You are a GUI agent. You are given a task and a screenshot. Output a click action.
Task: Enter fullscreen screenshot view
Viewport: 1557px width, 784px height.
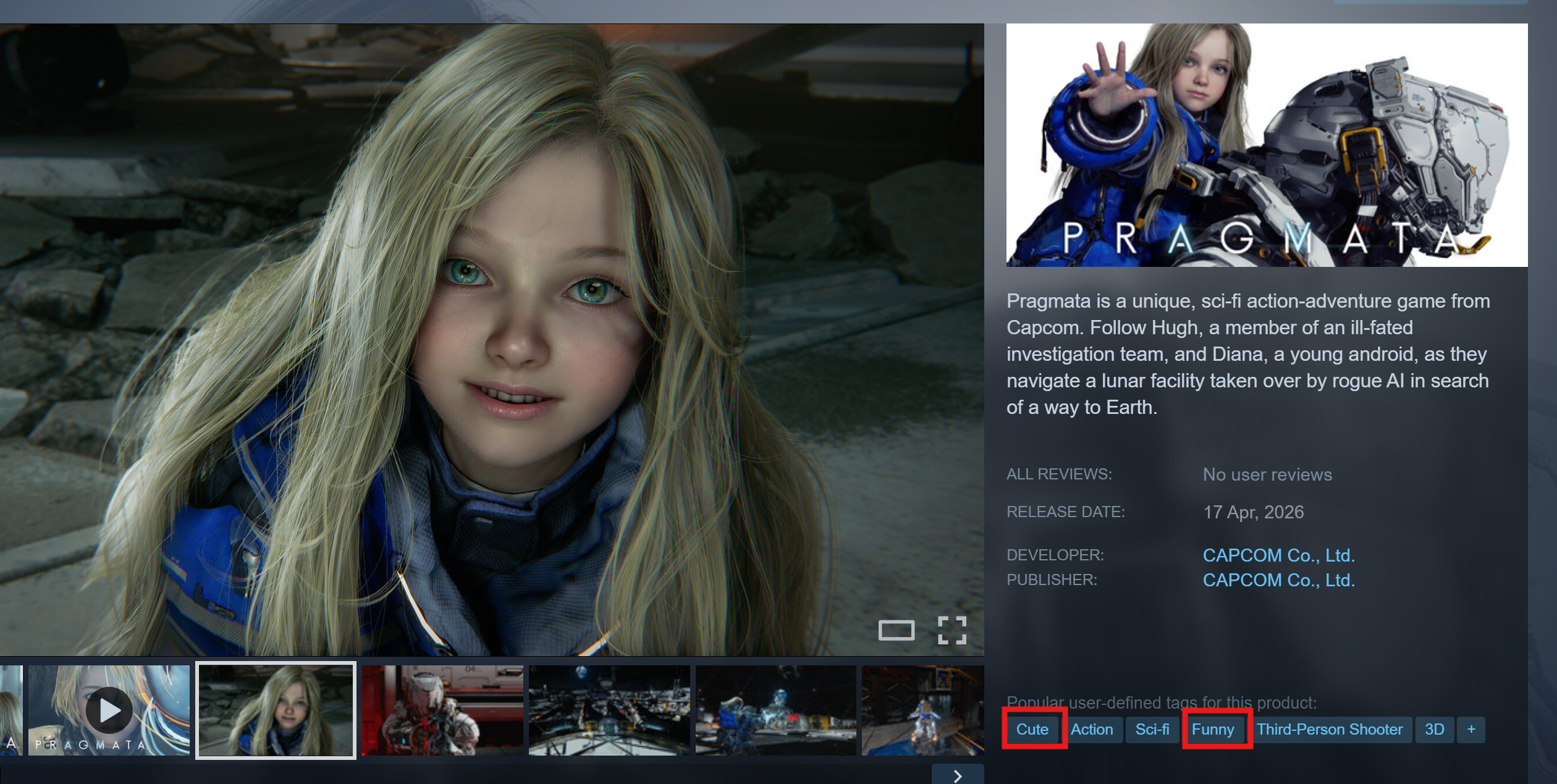[951, 630]
